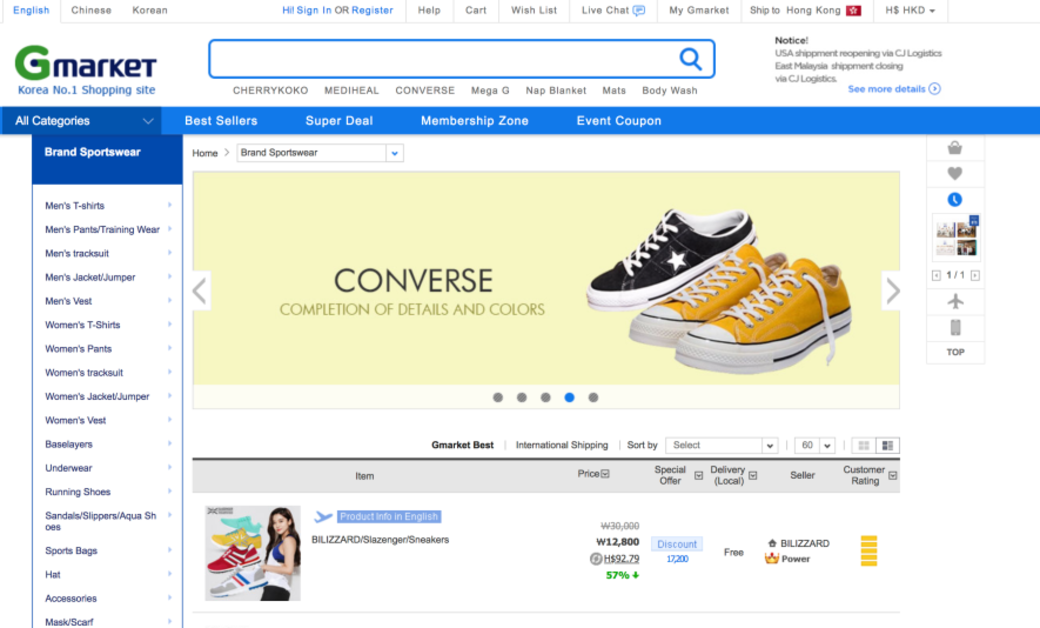Expand the All Categories dropdown
This screenshot has height=628, width=1040.
(83, 121)
